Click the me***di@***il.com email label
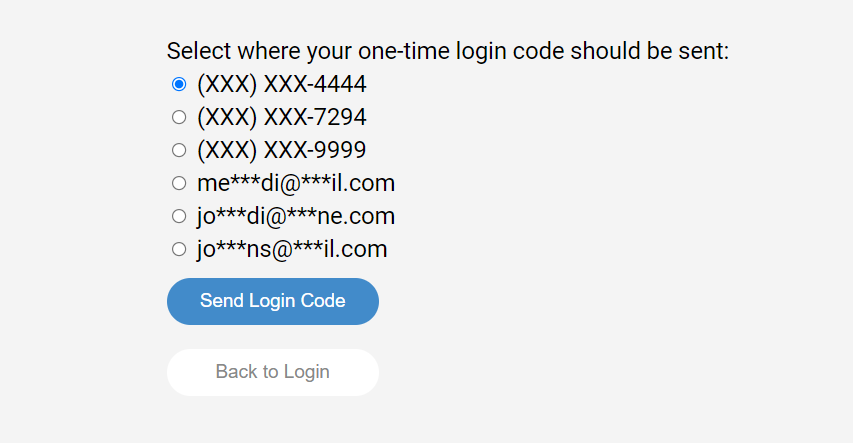 click(295, 183)
